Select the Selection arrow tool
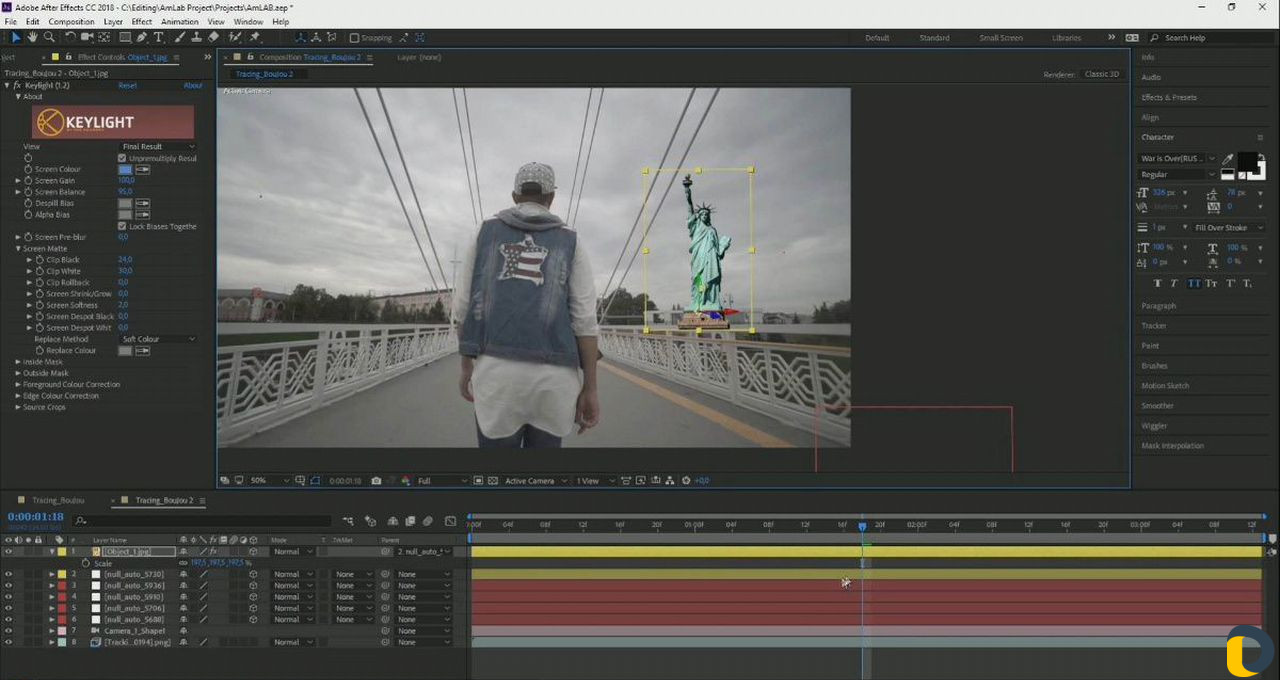The image size is (1280, 680). 15,37
